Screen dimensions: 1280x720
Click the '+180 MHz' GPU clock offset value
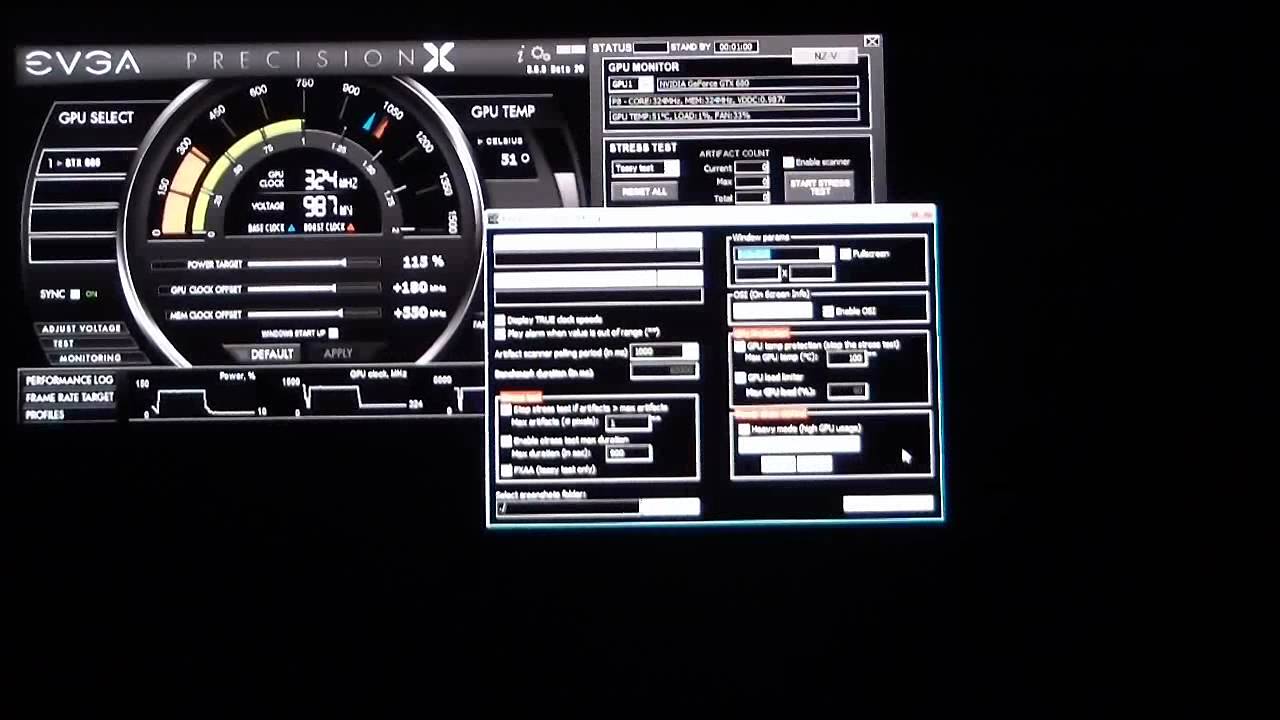pos(420,288)
